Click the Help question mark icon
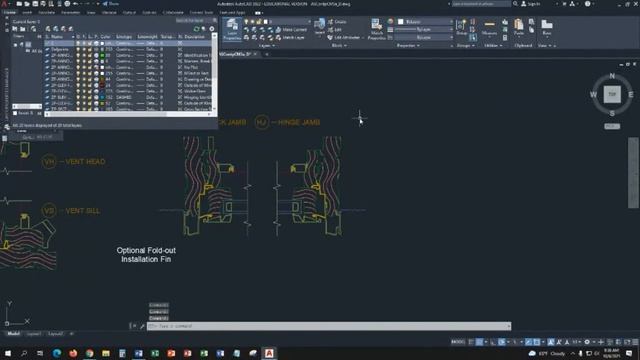This screenshot has width=640, height=360. point(587,4)
